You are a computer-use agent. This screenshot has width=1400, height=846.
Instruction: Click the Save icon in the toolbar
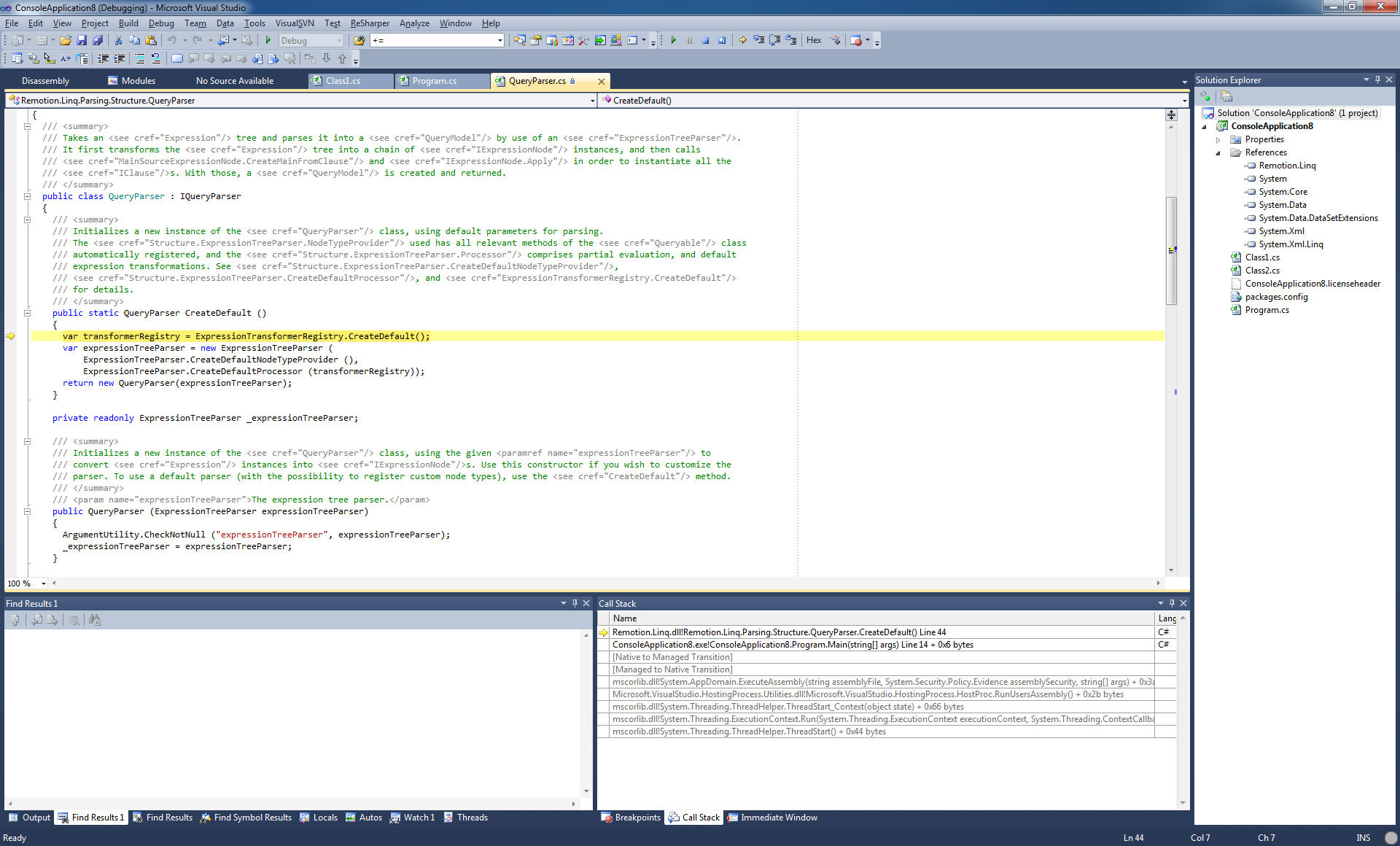[x=82, y=41]
